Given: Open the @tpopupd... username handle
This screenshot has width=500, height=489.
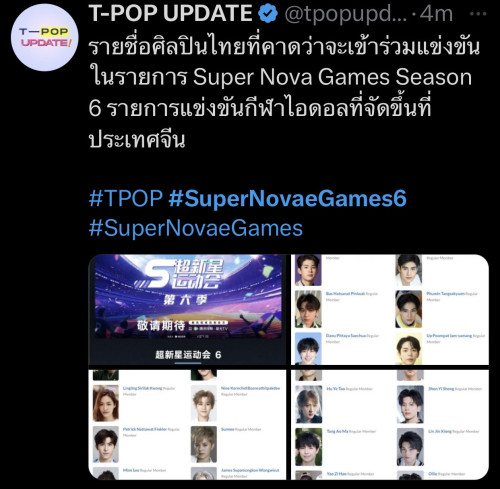Looking at the screenshot, I should point(346,14).
